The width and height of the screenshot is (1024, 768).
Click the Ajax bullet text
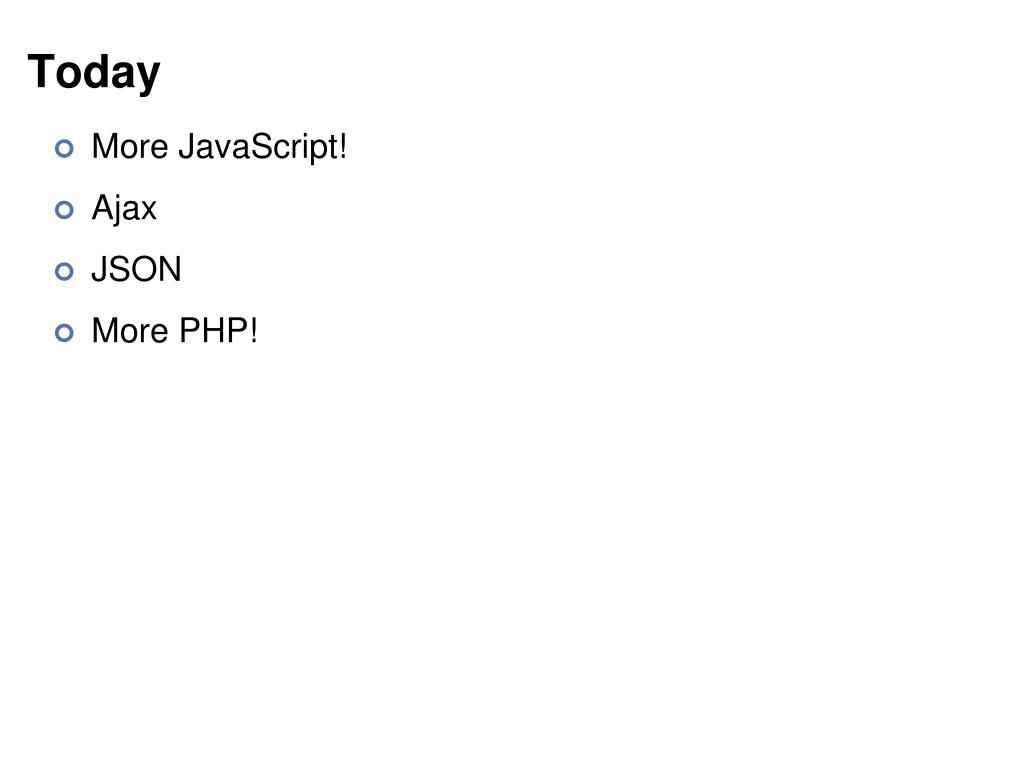tap(124, 209)
